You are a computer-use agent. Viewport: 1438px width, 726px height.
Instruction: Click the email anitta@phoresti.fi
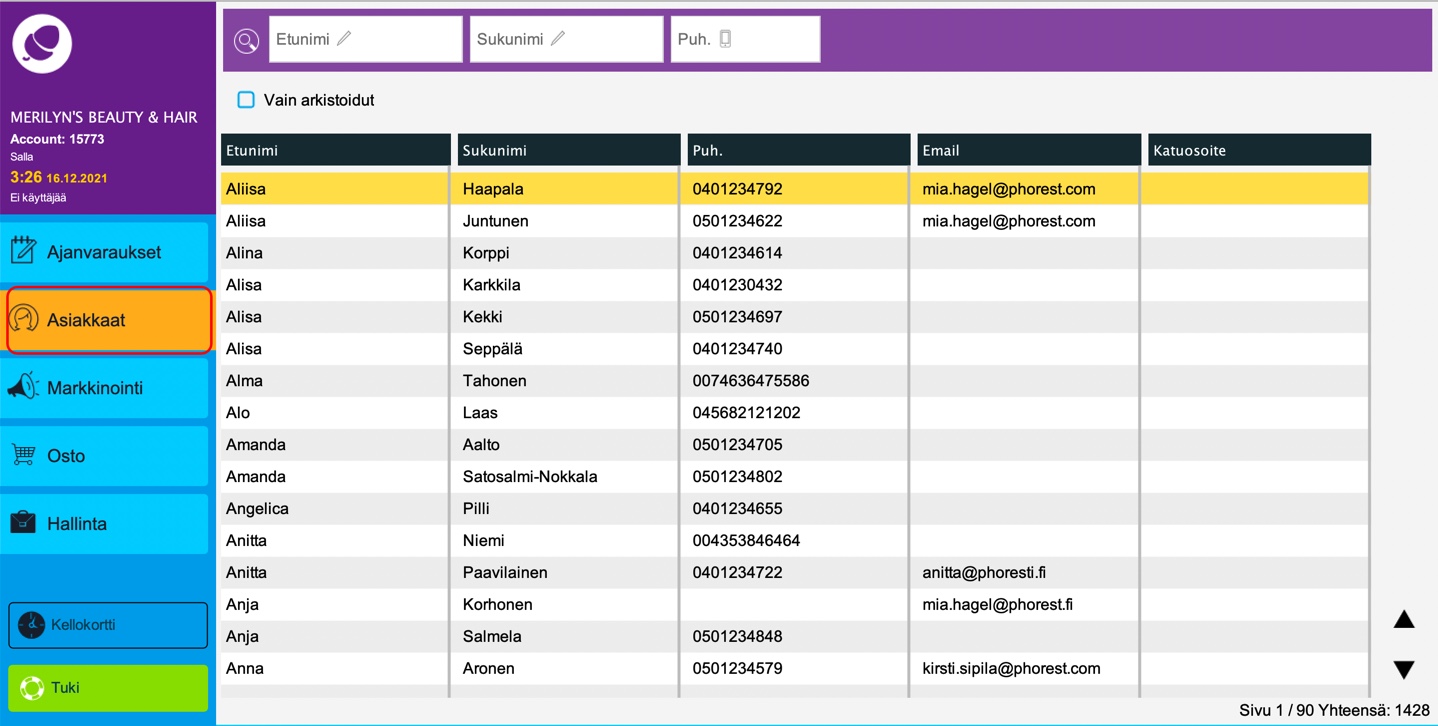click(x=984, y=573)
